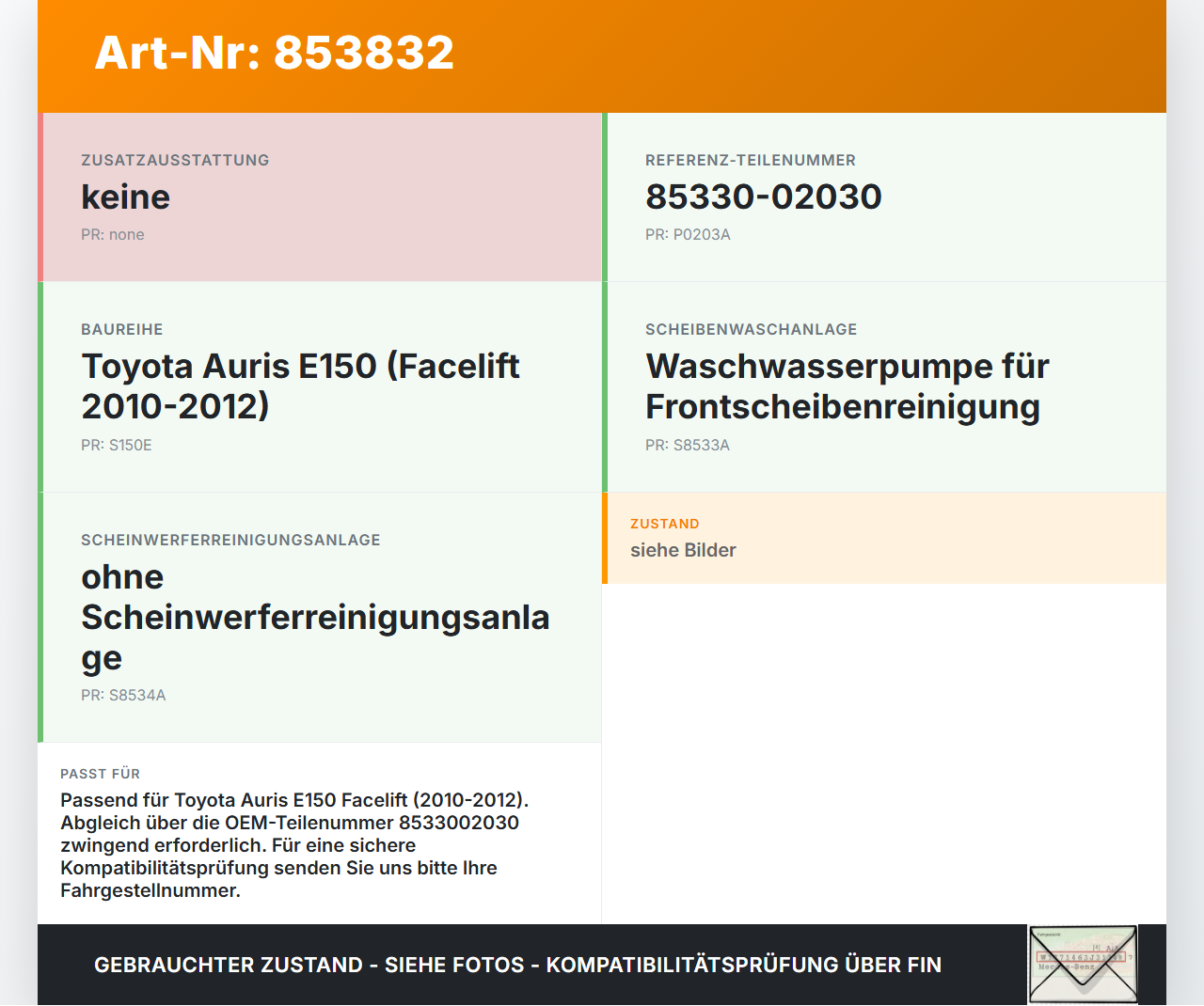Click 'siehe Bilder' condition text
The width and height of the screenshot is (1204, 1006).
point(683,550)
